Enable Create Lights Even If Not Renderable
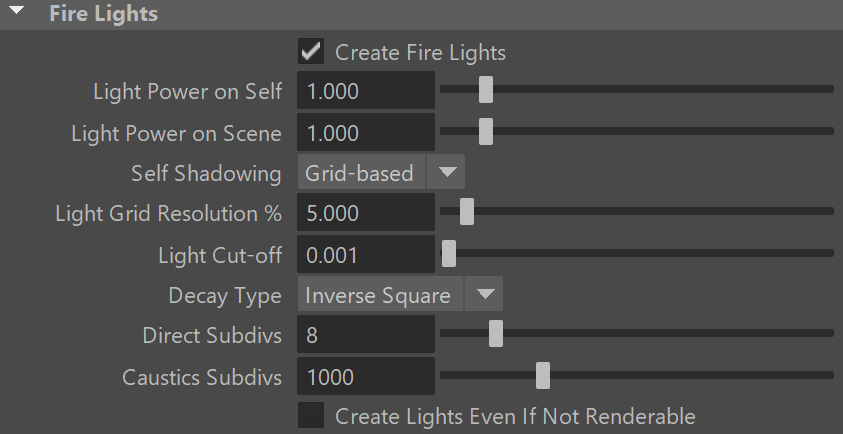Image resolution: width=843 pixels, height=434 pixels. 311,415
